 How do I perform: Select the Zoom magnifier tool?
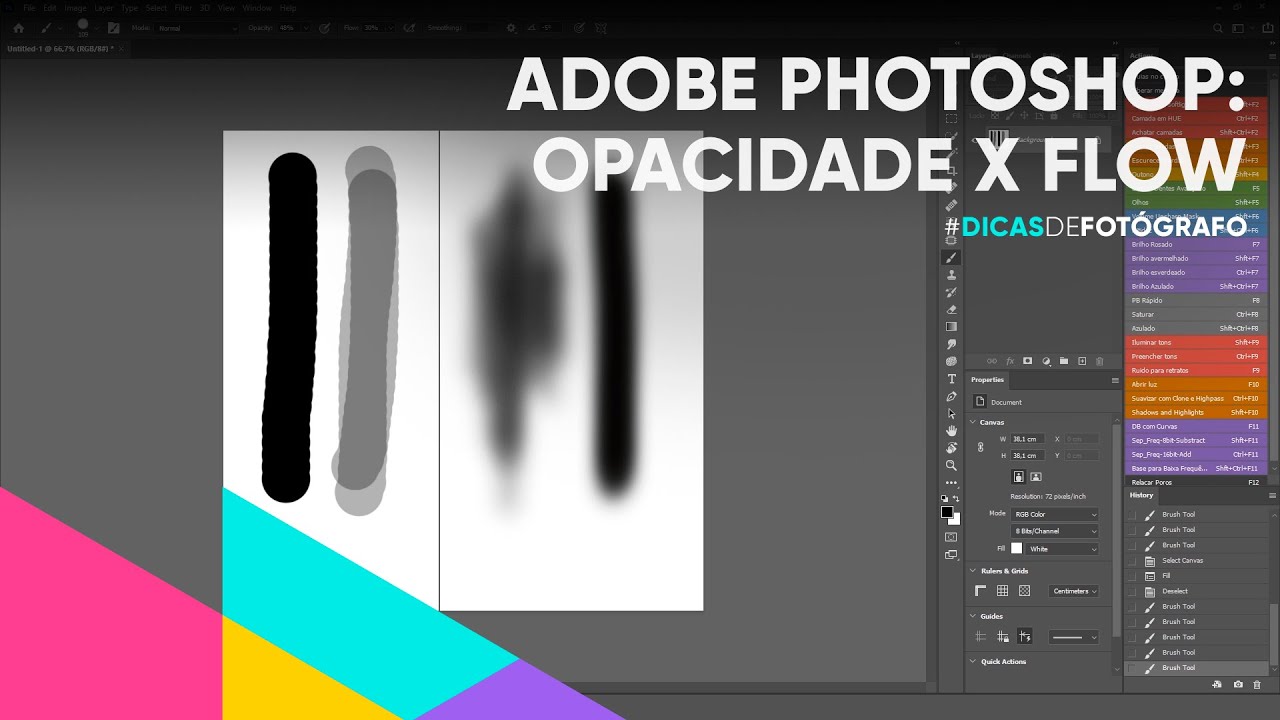click(951, 465)
